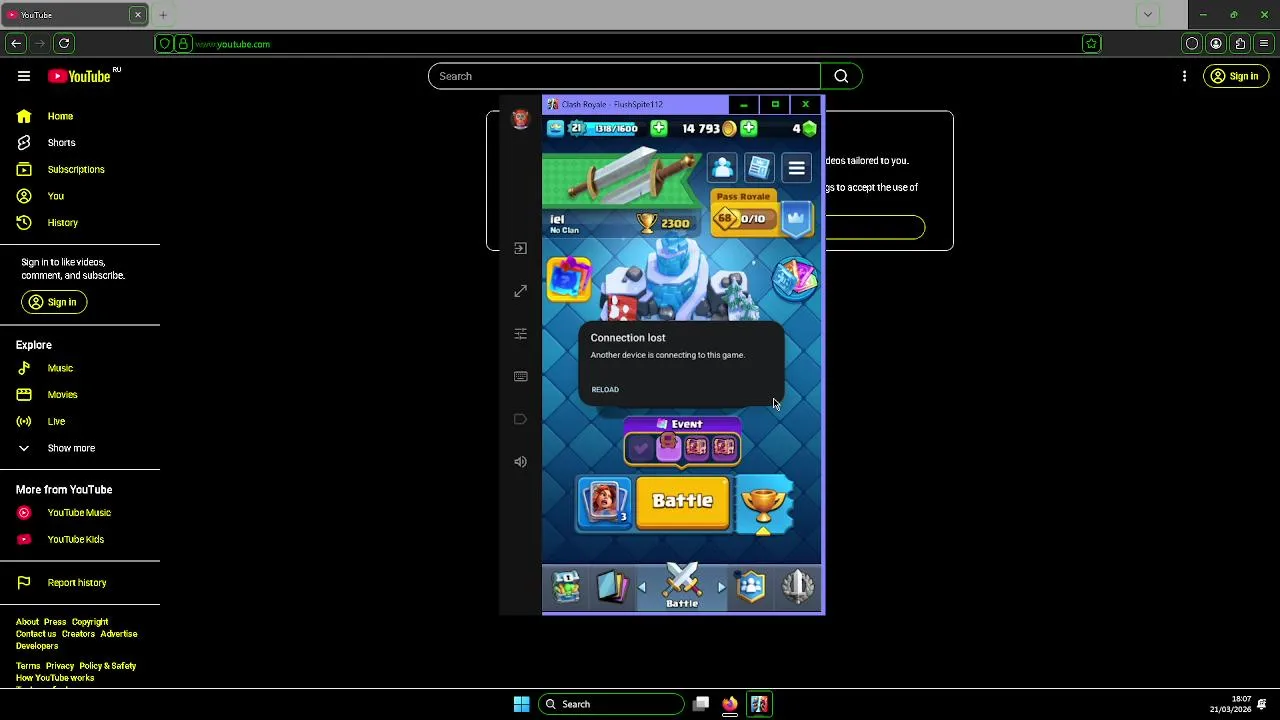The image size is (1280, 720).
Task: Open the browser application menu
Action: 1264,43
